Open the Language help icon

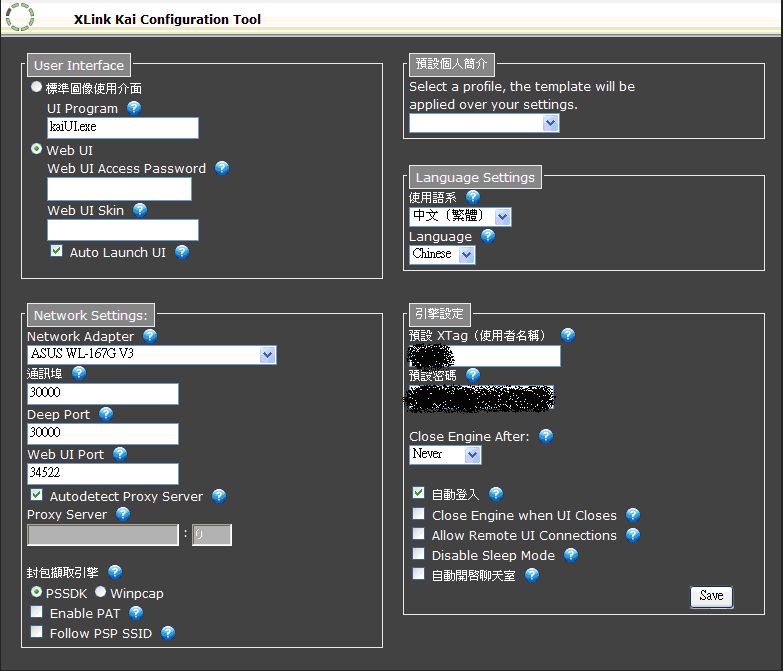coord(488,236)
